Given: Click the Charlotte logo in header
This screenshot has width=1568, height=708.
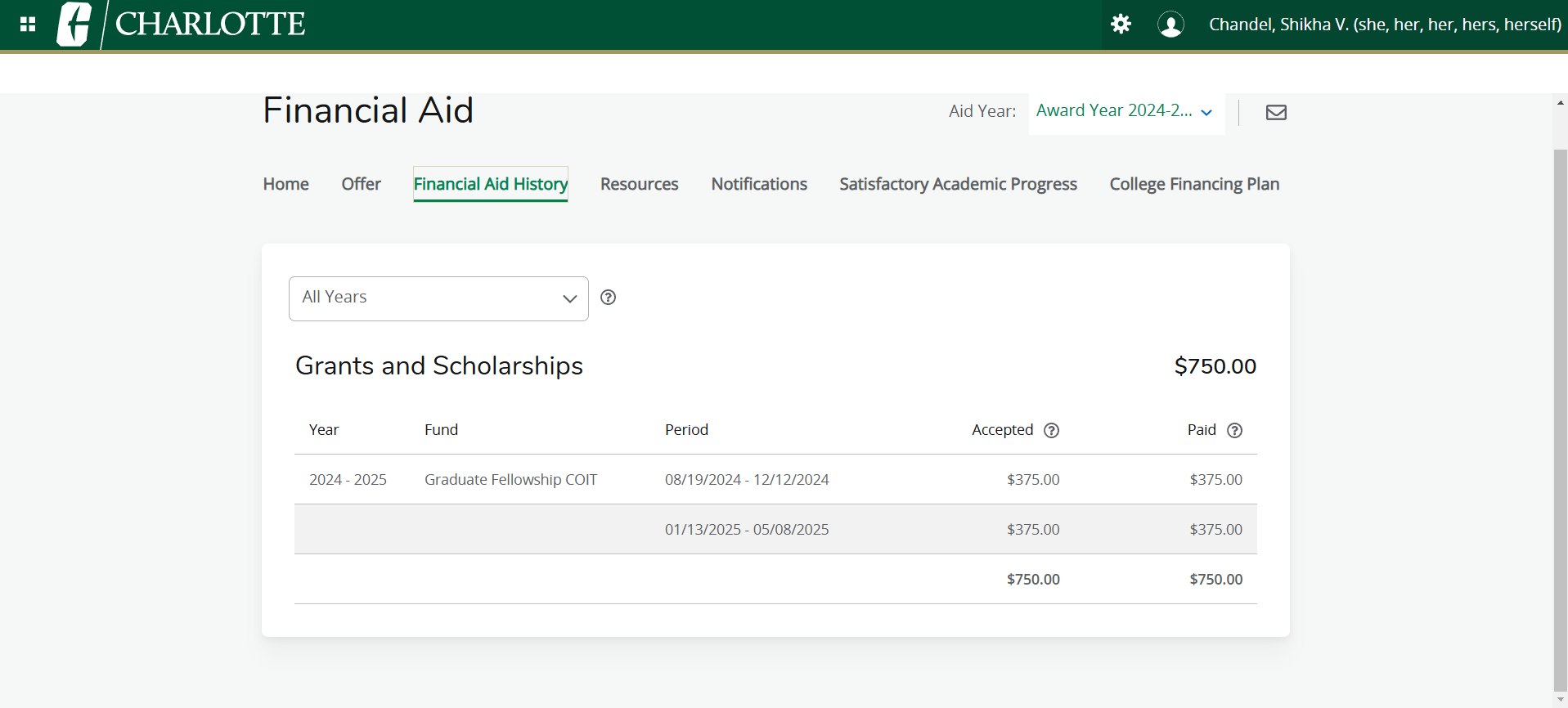Looking at the screenshot, I should (x=182, y=25).
